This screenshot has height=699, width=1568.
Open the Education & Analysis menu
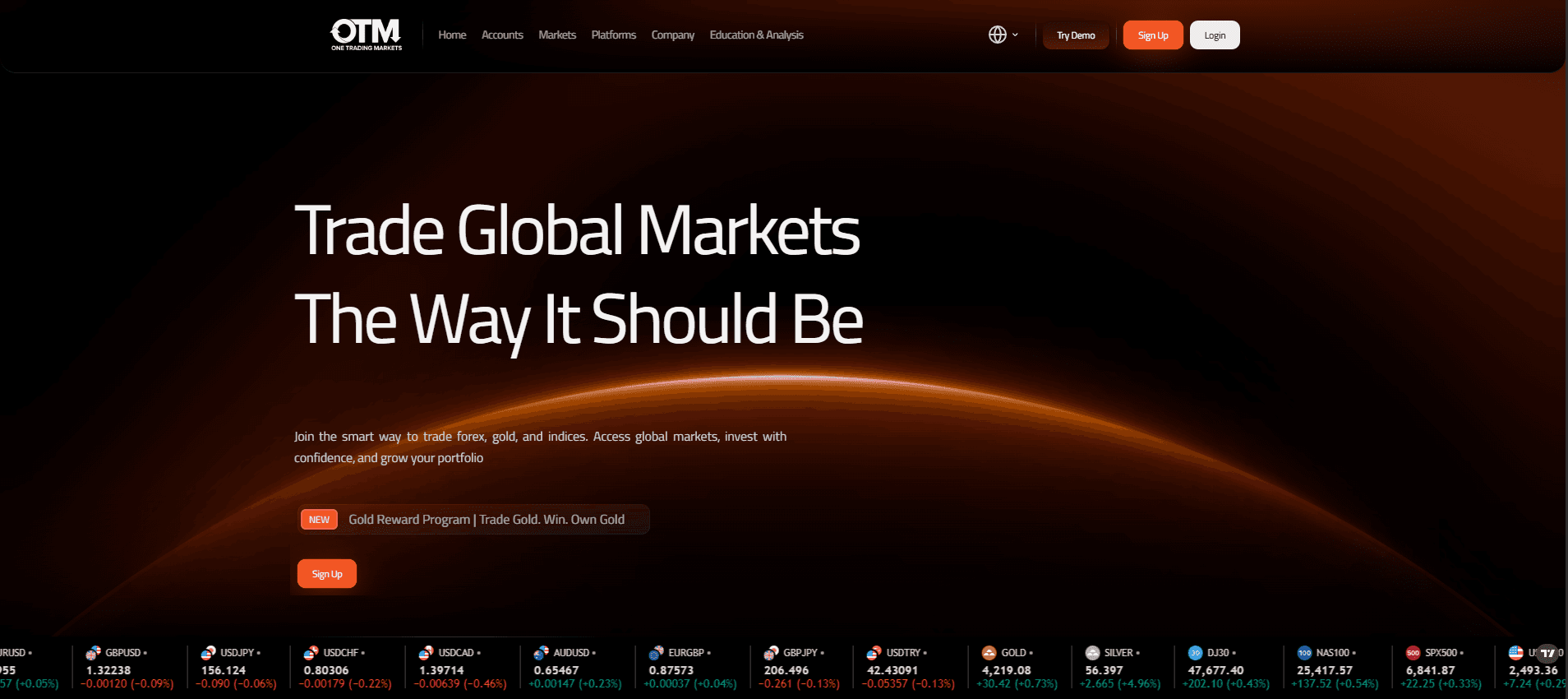[757, 35]
